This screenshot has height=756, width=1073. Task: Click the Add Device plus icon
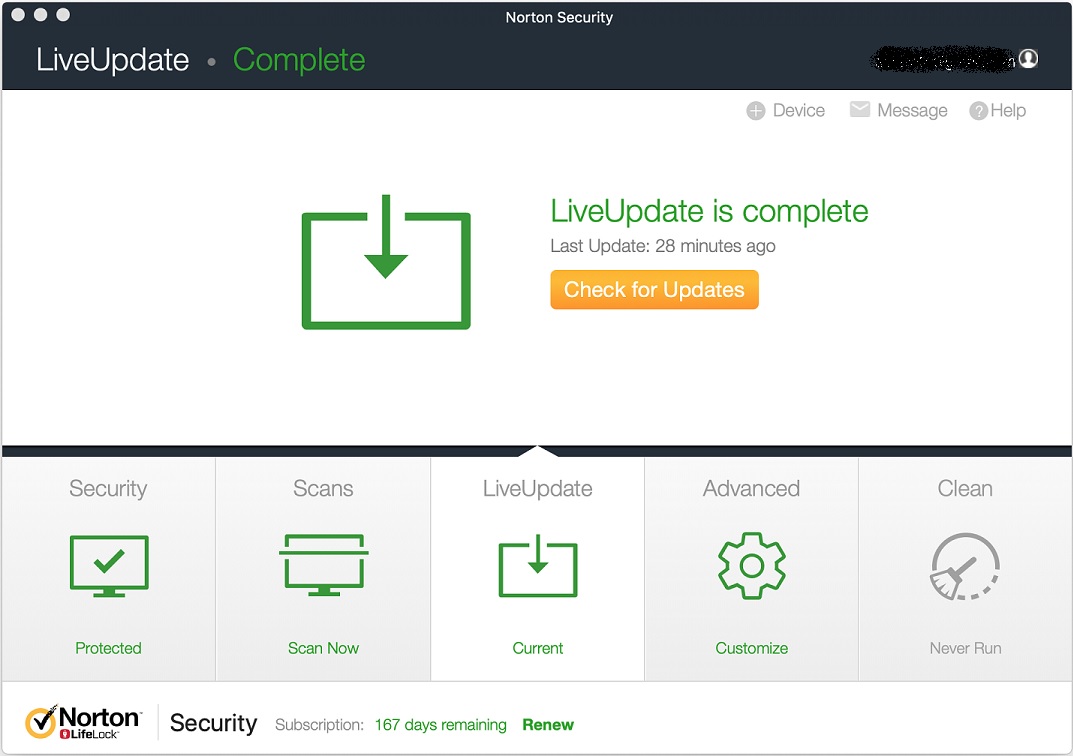[x=755, y=111]
